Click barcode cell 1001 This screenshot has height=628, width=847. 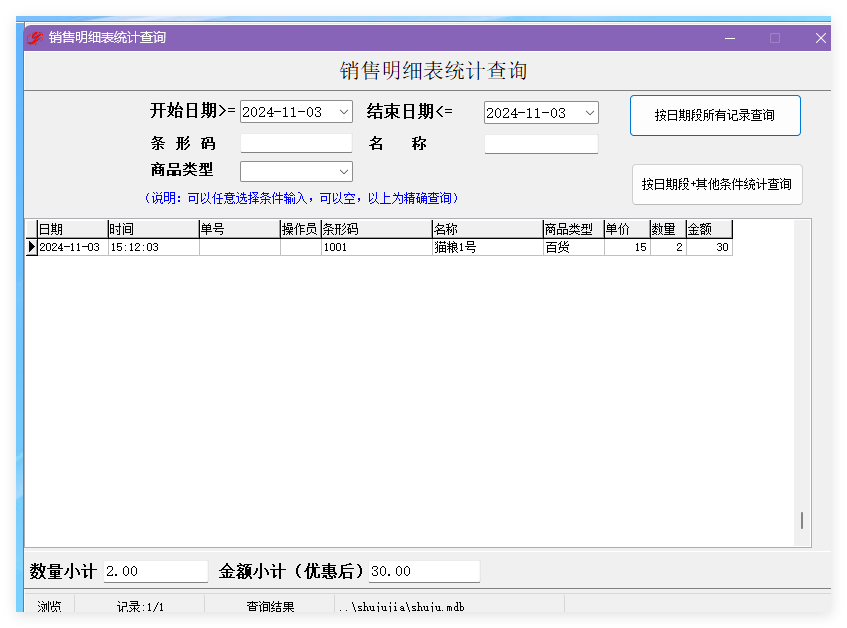click(377, 247)
